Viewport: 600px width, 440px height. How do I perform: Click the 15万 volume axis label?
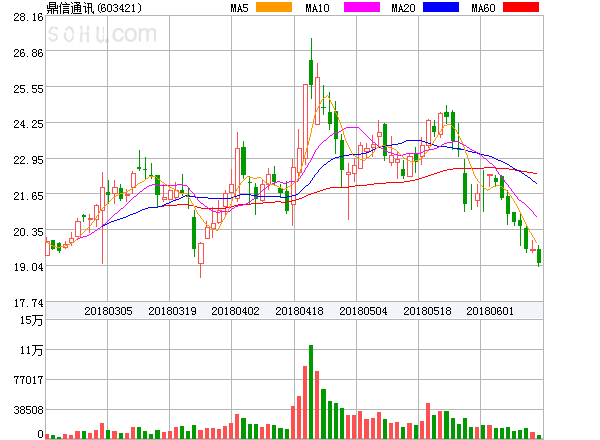coord(31,320)
